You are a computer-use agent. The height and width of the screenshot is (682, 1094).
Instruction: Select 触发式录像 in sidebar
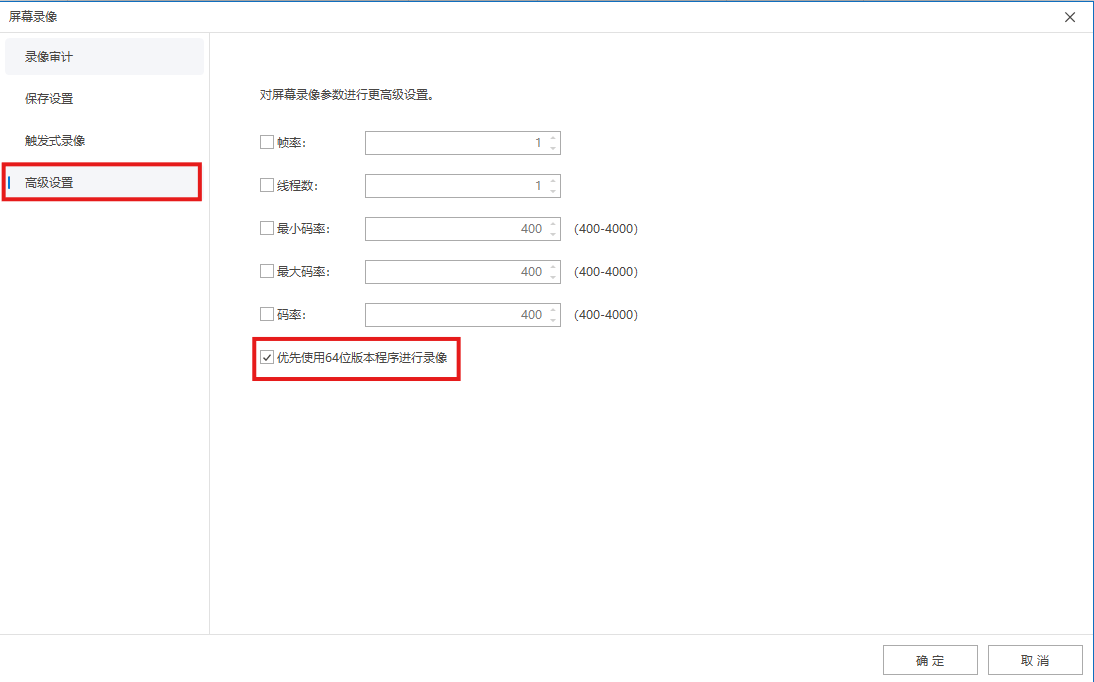pyautogui.click(x=104, y=141)
